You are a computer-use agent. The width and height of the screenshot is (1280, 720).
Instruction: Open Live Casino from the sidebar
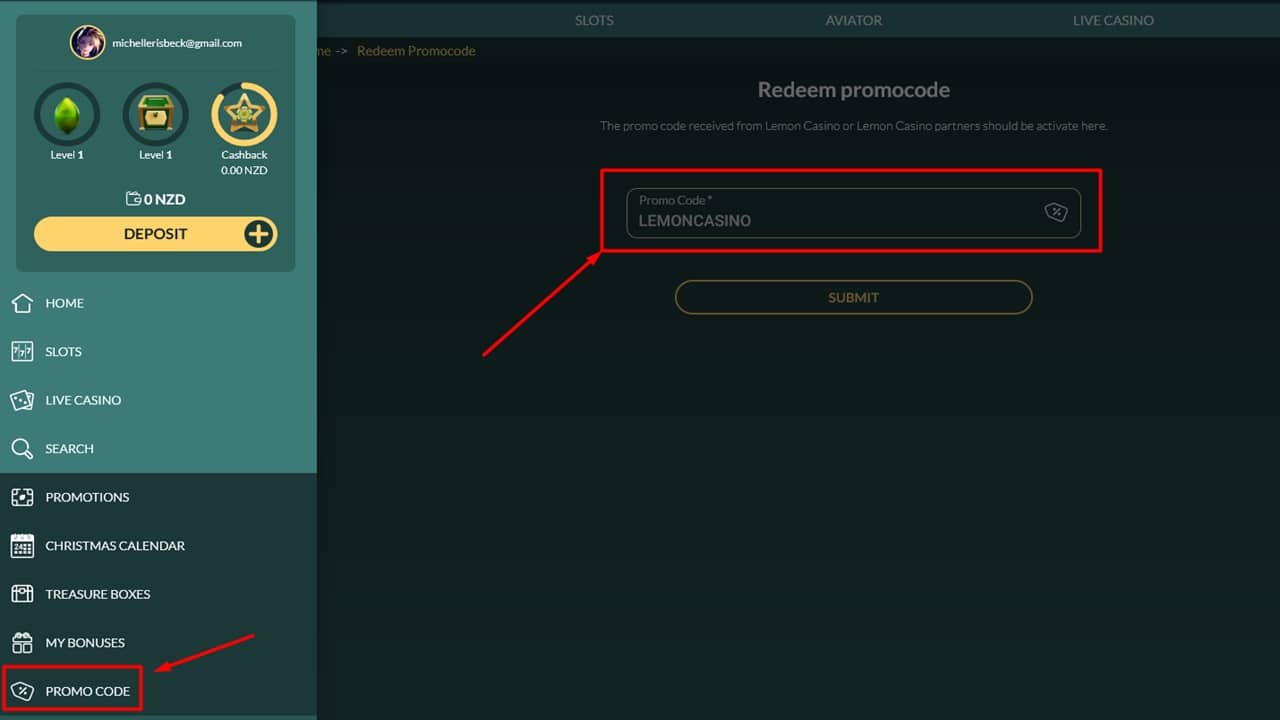tap(83, 400)
